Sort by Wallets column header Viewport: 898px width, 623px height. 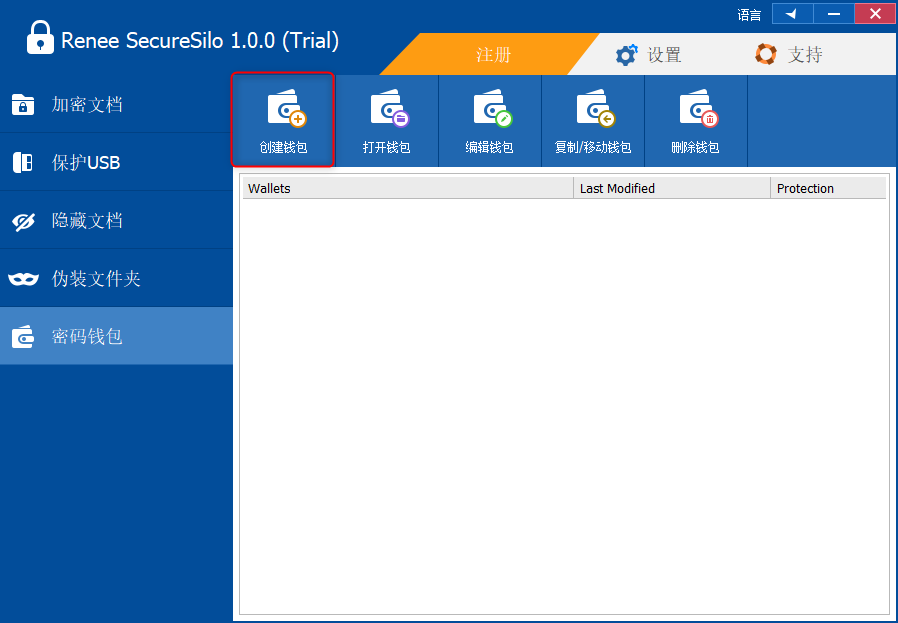(x=408, y=188)
